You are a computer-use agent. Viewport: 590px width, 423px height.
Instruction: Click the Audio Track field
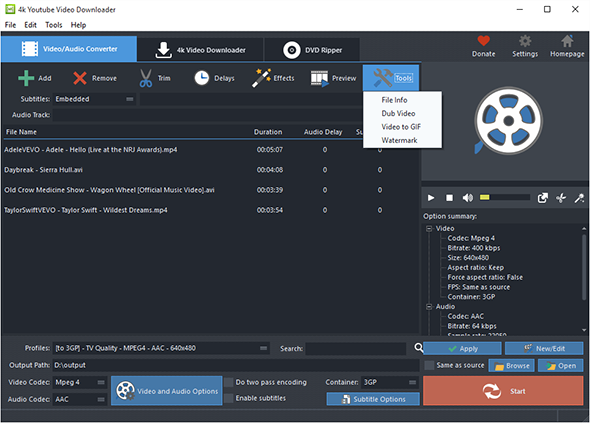coord(207,115)
